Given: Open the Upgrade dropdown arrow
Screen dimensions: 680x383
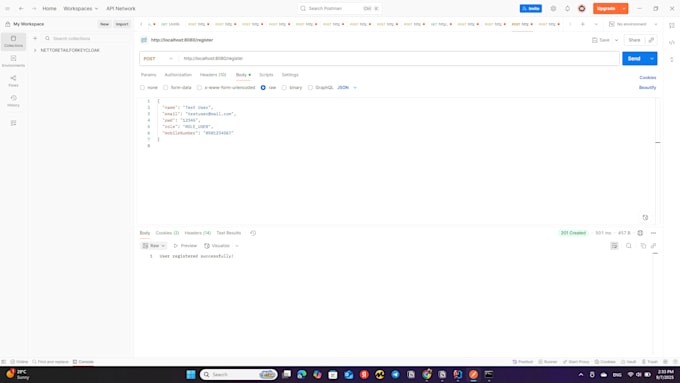Looking at the screenshot, I should pos(624,9).
